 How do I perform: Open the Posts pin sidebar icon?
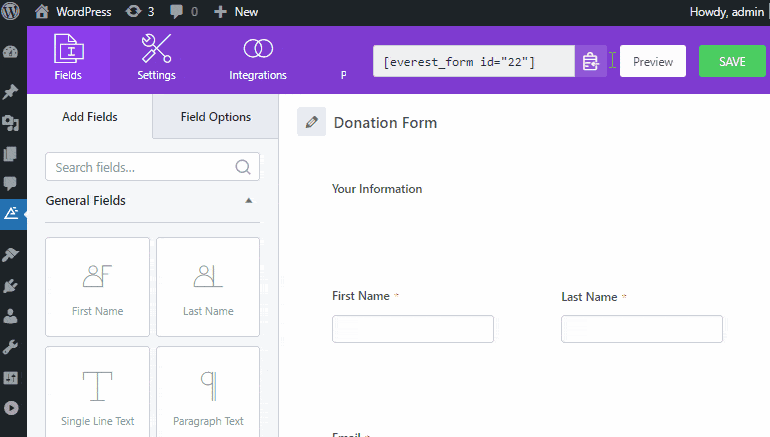(x=10, y=92)
